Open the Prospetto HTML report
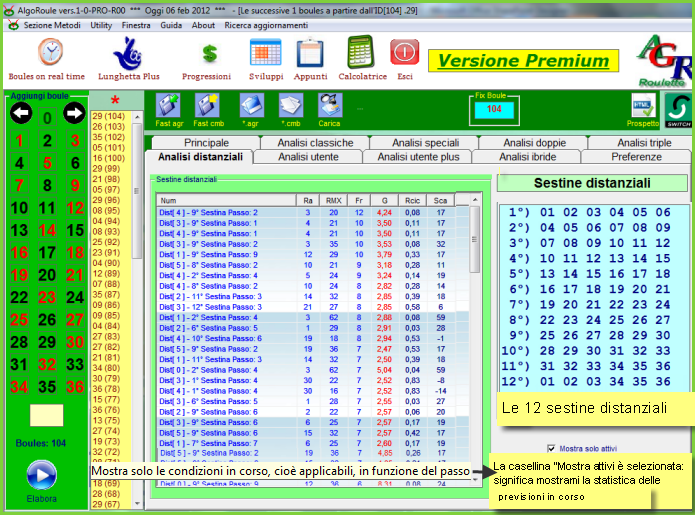 643,105
